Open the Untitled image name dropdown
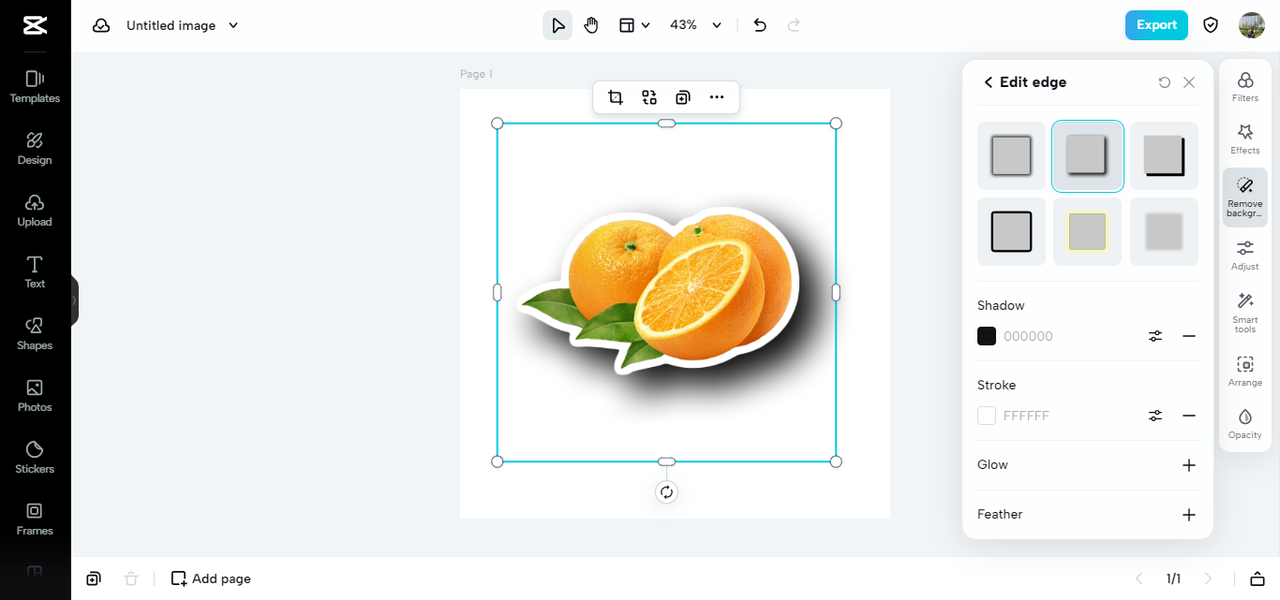Viewport: 1280px width, 600px height. (x=183, y=25)
